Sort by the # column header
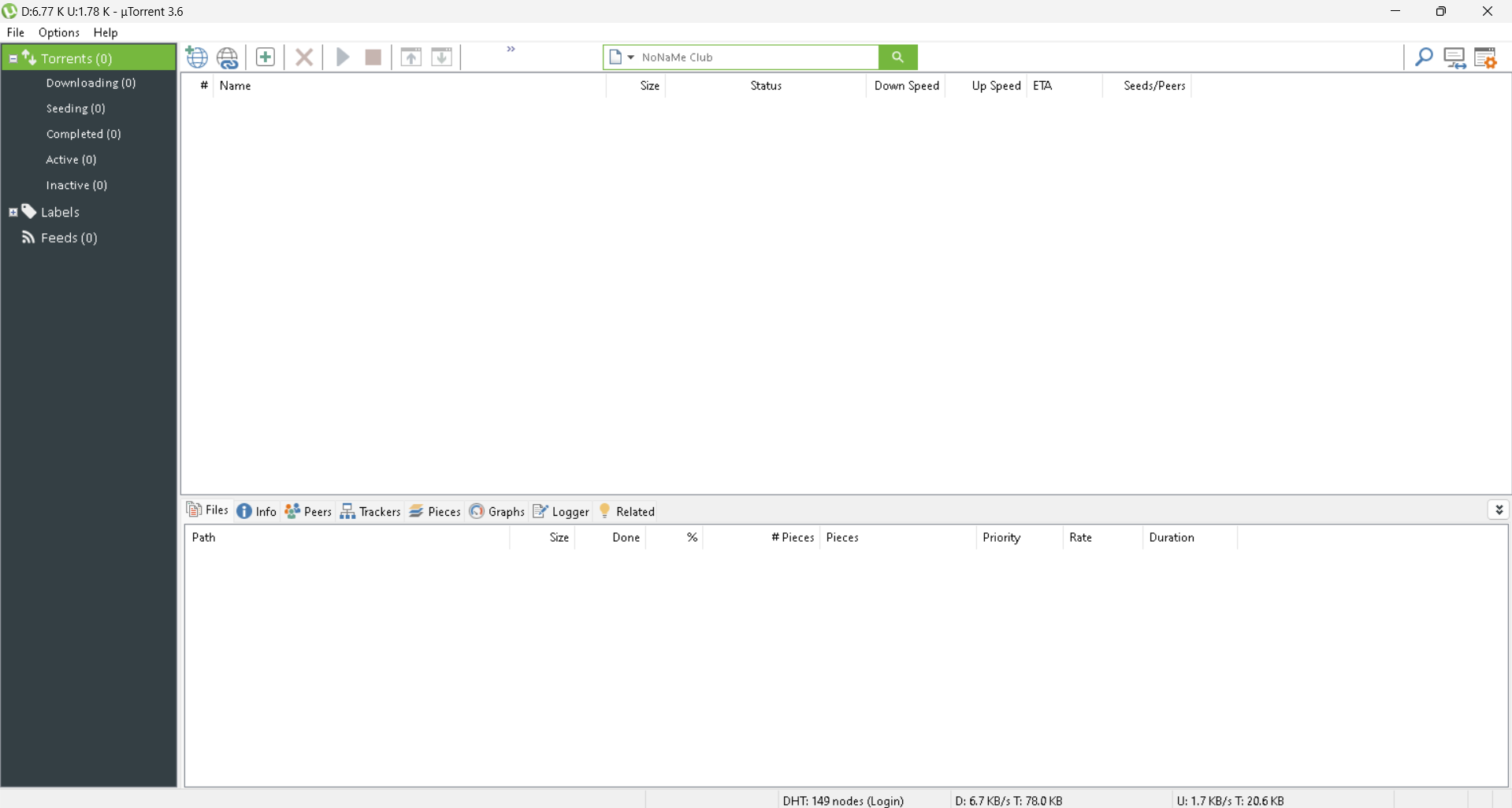 [x=204, y=86]
